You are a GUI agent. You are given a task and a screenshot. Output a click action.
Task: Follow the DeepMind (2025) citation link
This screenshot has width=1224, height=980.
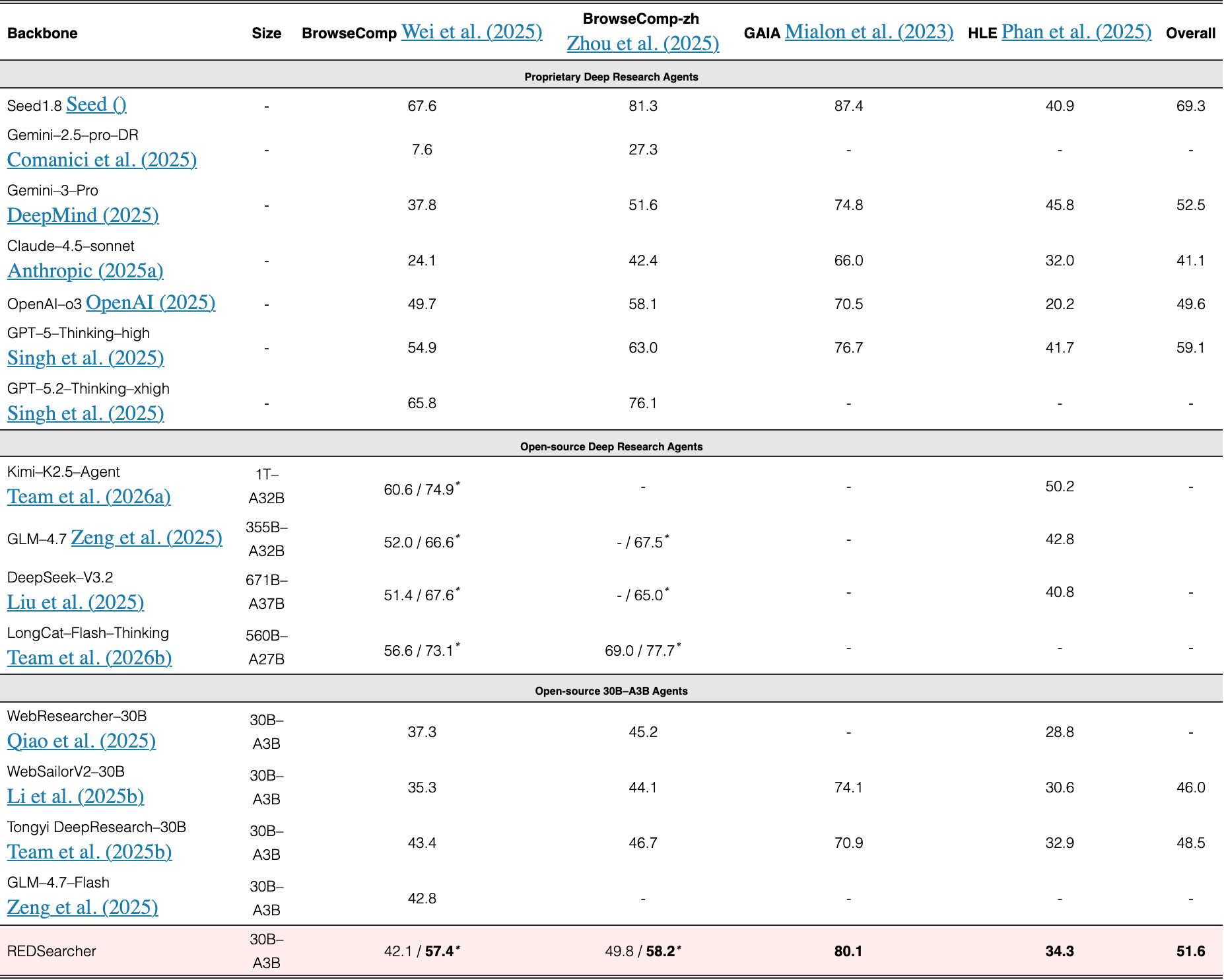pyautogui.click(x=83, y=215)
